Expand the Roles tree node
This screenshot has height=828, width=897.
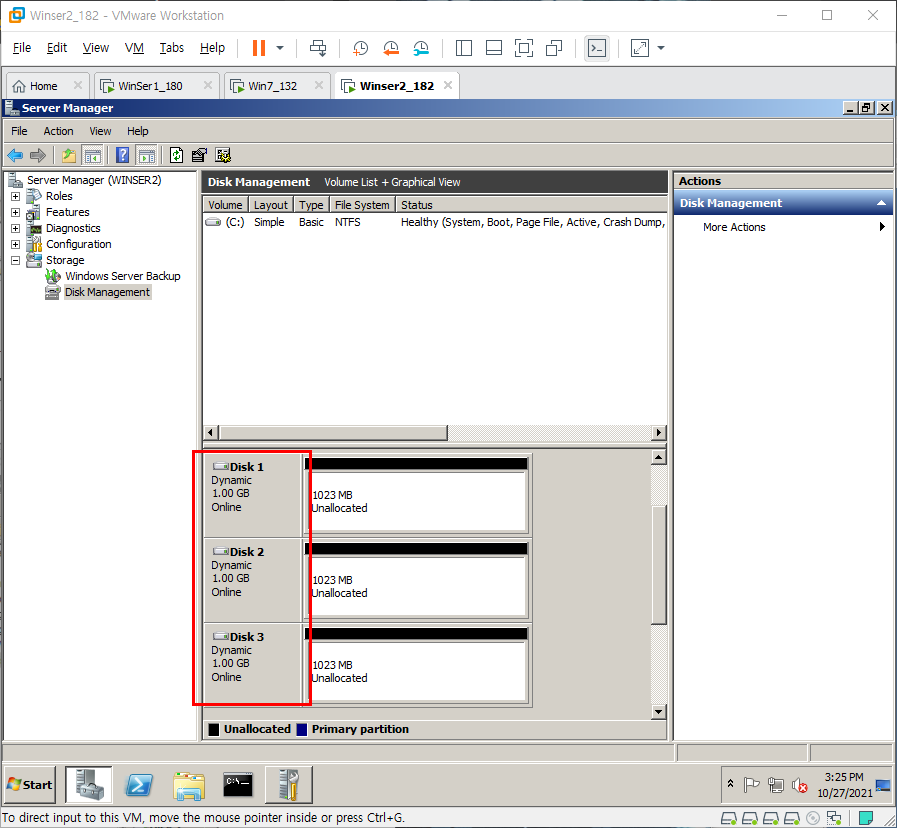coord(15,196)
